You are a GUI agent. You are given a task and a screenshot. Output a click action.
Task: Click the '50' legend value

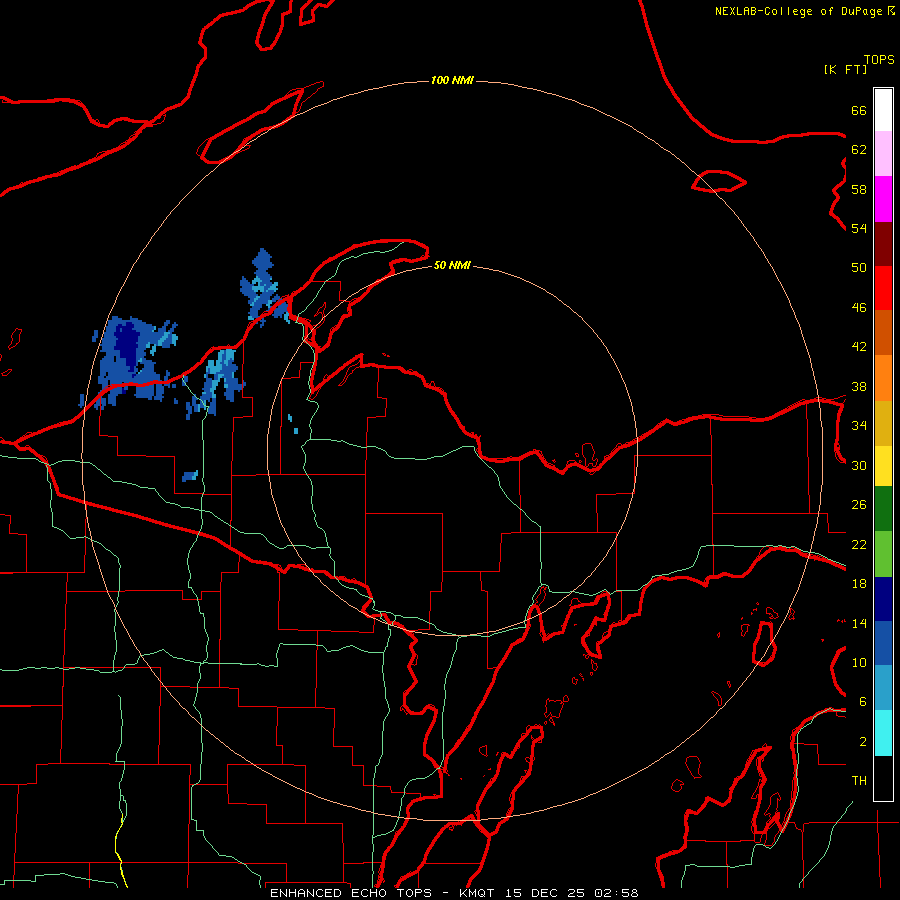(859, 268)
